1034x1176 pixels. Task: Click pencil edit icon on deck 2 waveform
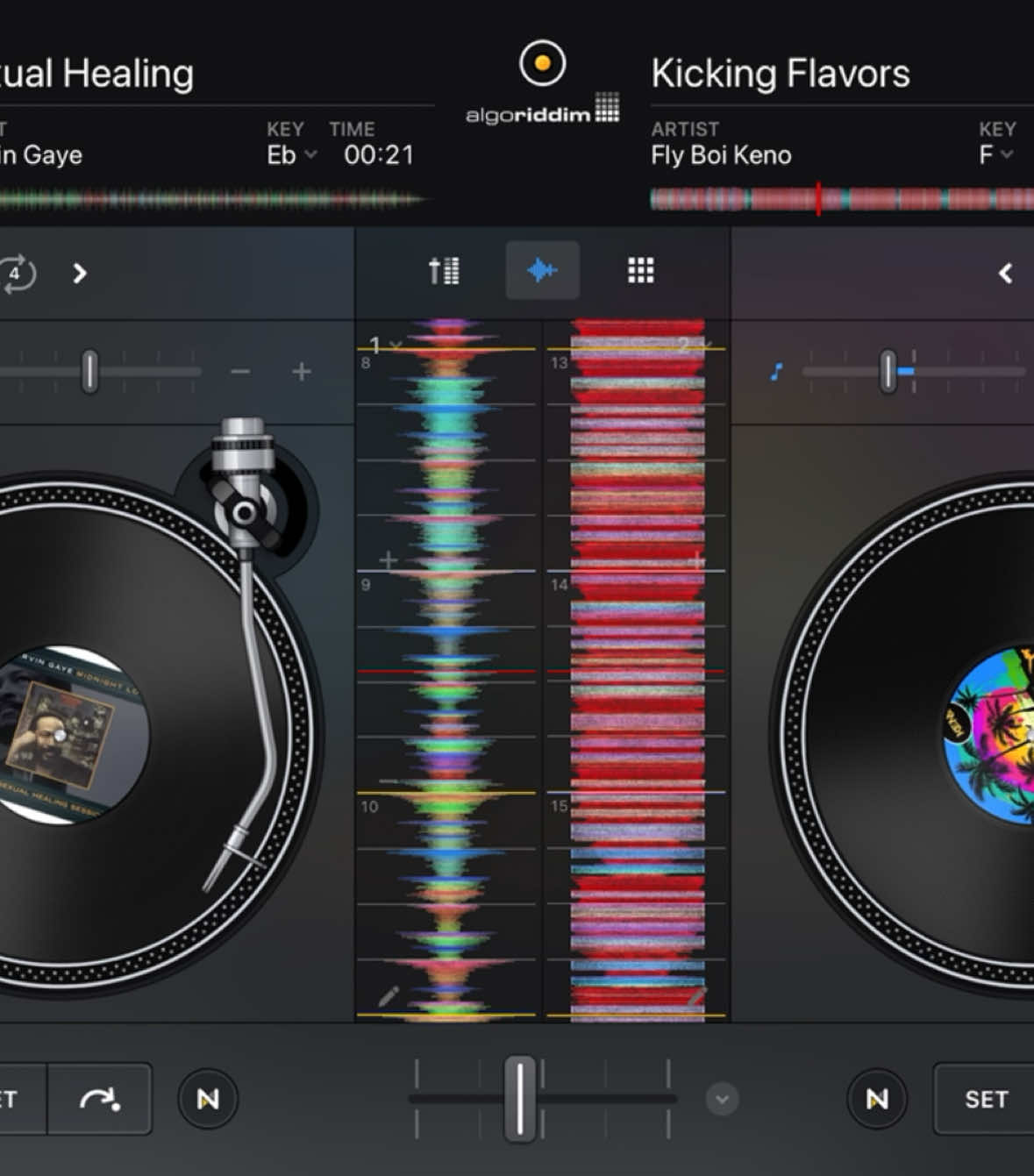(x=697, y=995)
